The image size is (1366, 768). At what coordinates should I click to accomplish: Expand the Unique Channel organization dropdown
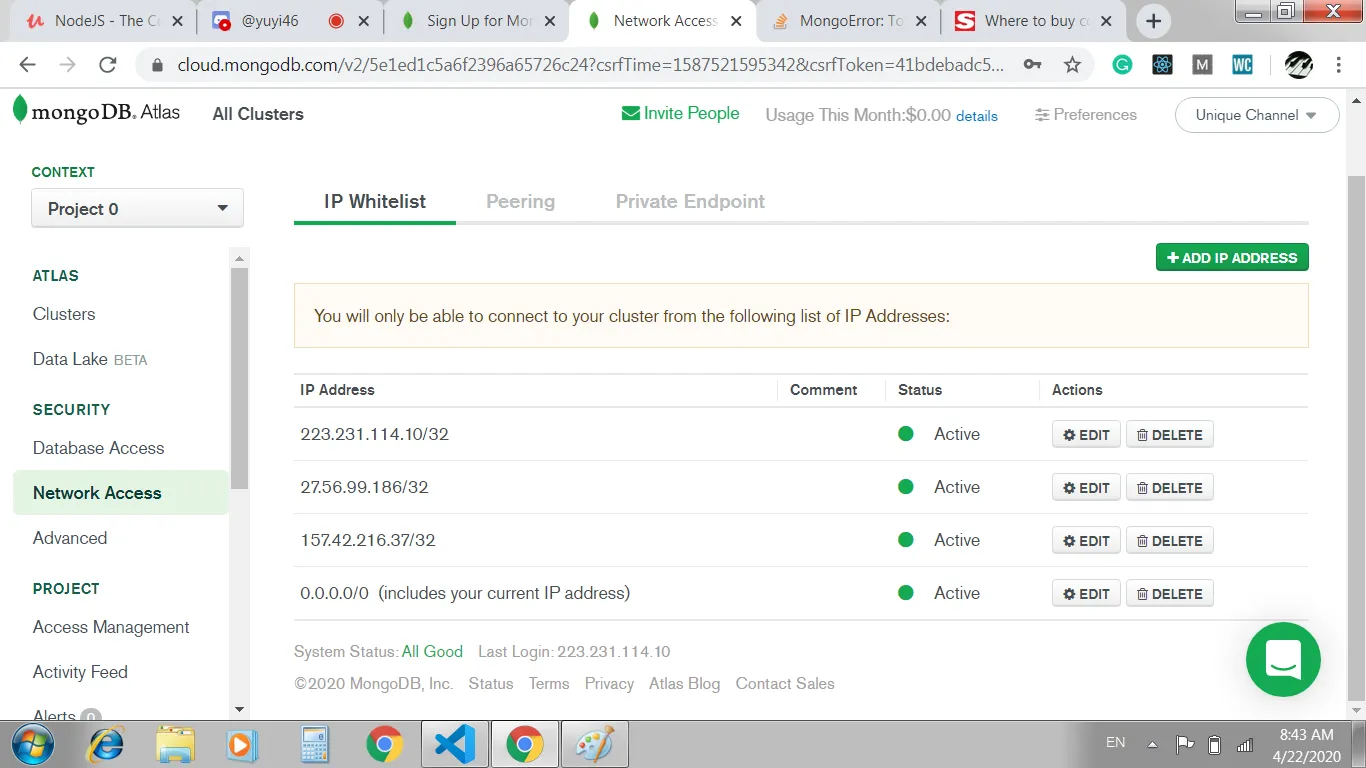tap(1257, 115)
